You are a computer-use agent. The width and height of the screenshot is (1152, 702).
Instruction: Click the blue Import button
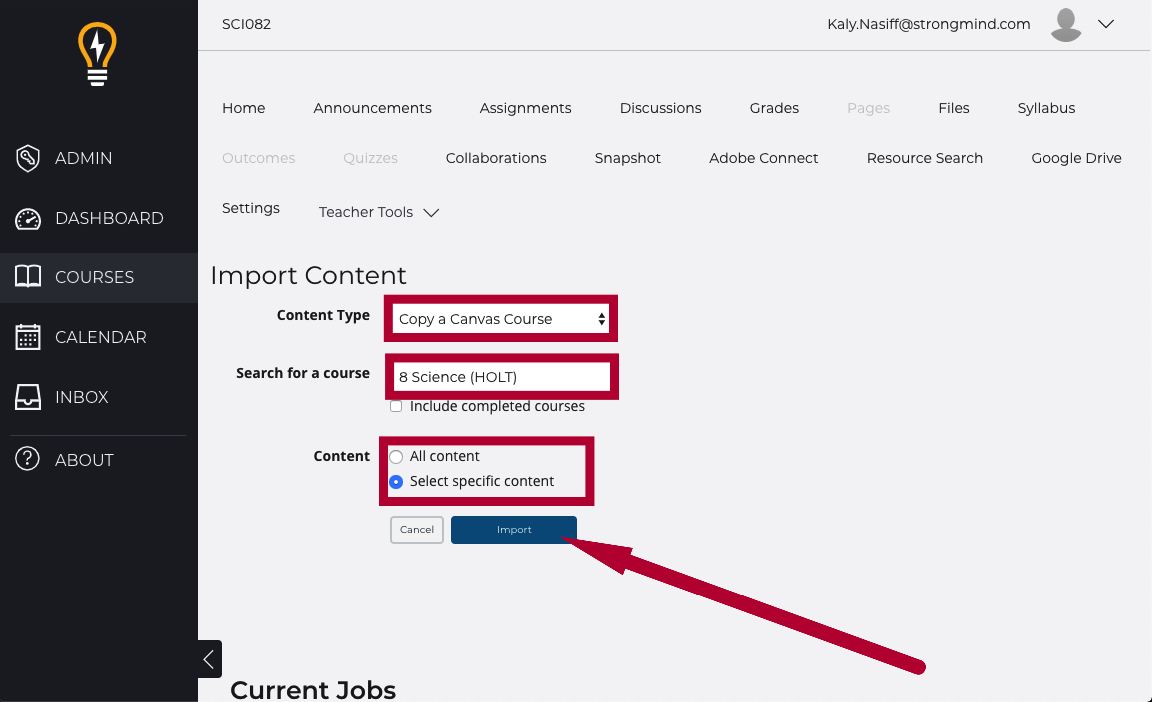[514, 529]
